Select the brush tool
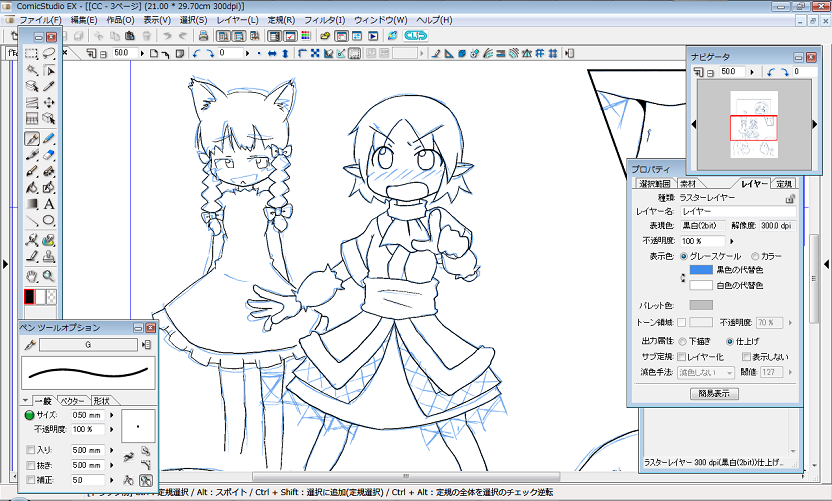The image size is (832, 501). pos(32,171)
